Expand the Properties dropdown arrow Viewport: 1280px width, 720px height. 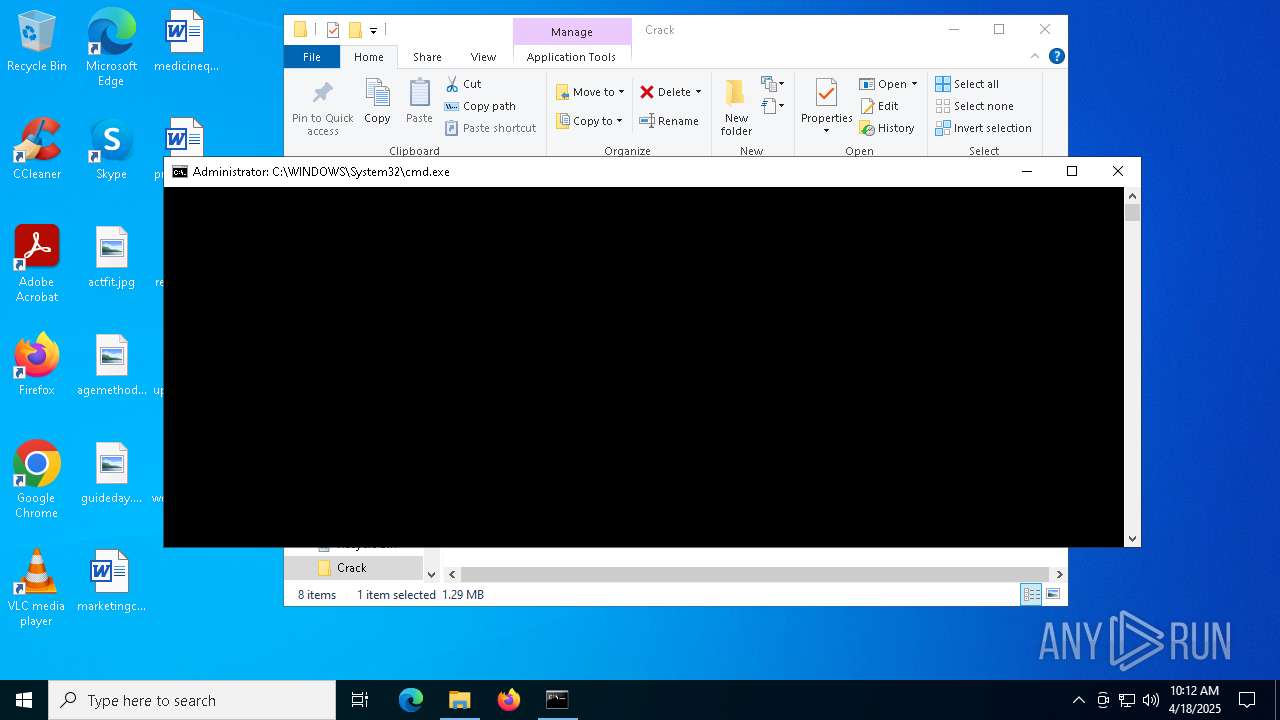[x=826, y=131]
